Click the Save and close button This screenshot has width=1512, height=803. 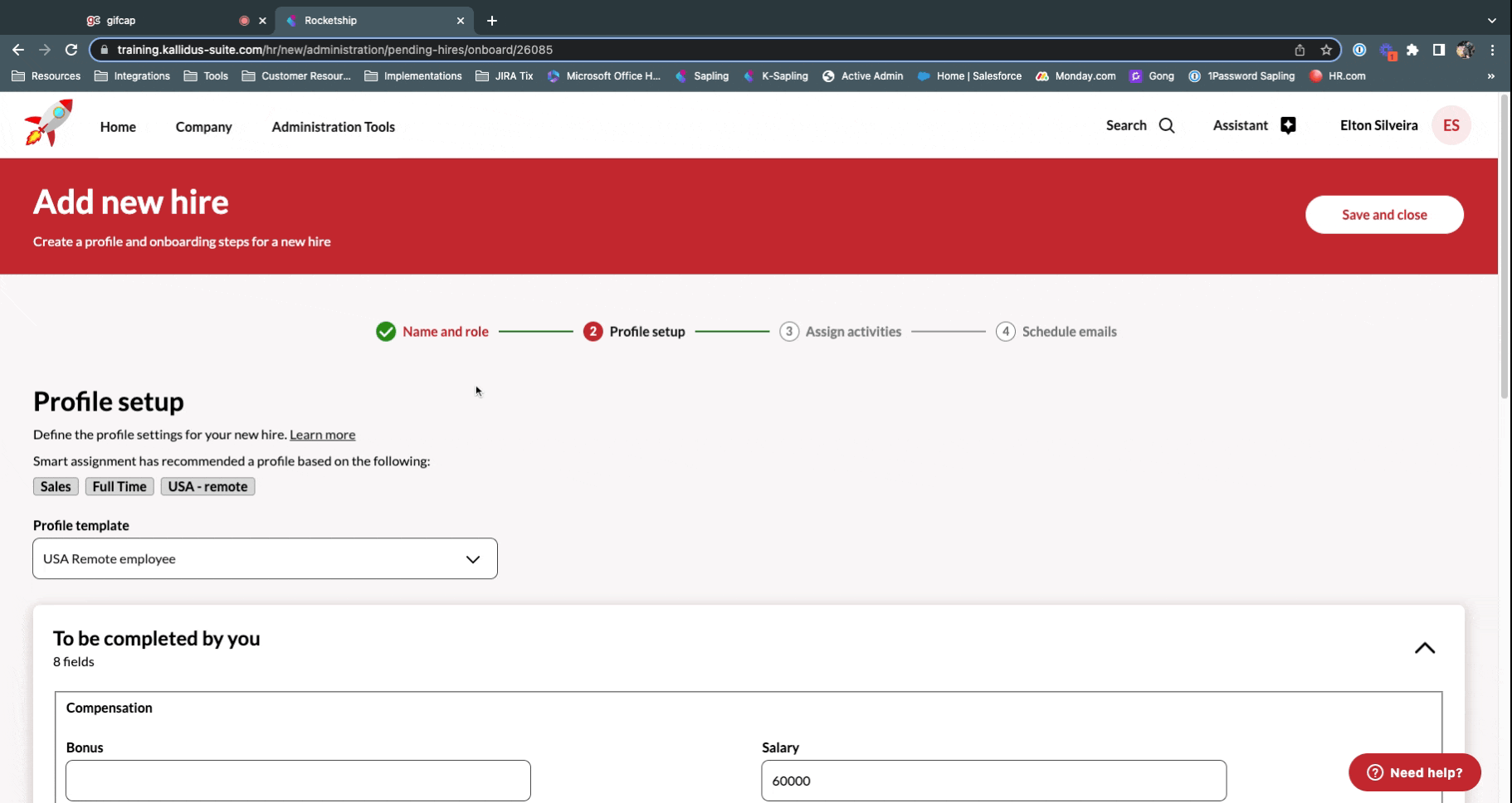pyautogui.click(x=1383, y=215)
